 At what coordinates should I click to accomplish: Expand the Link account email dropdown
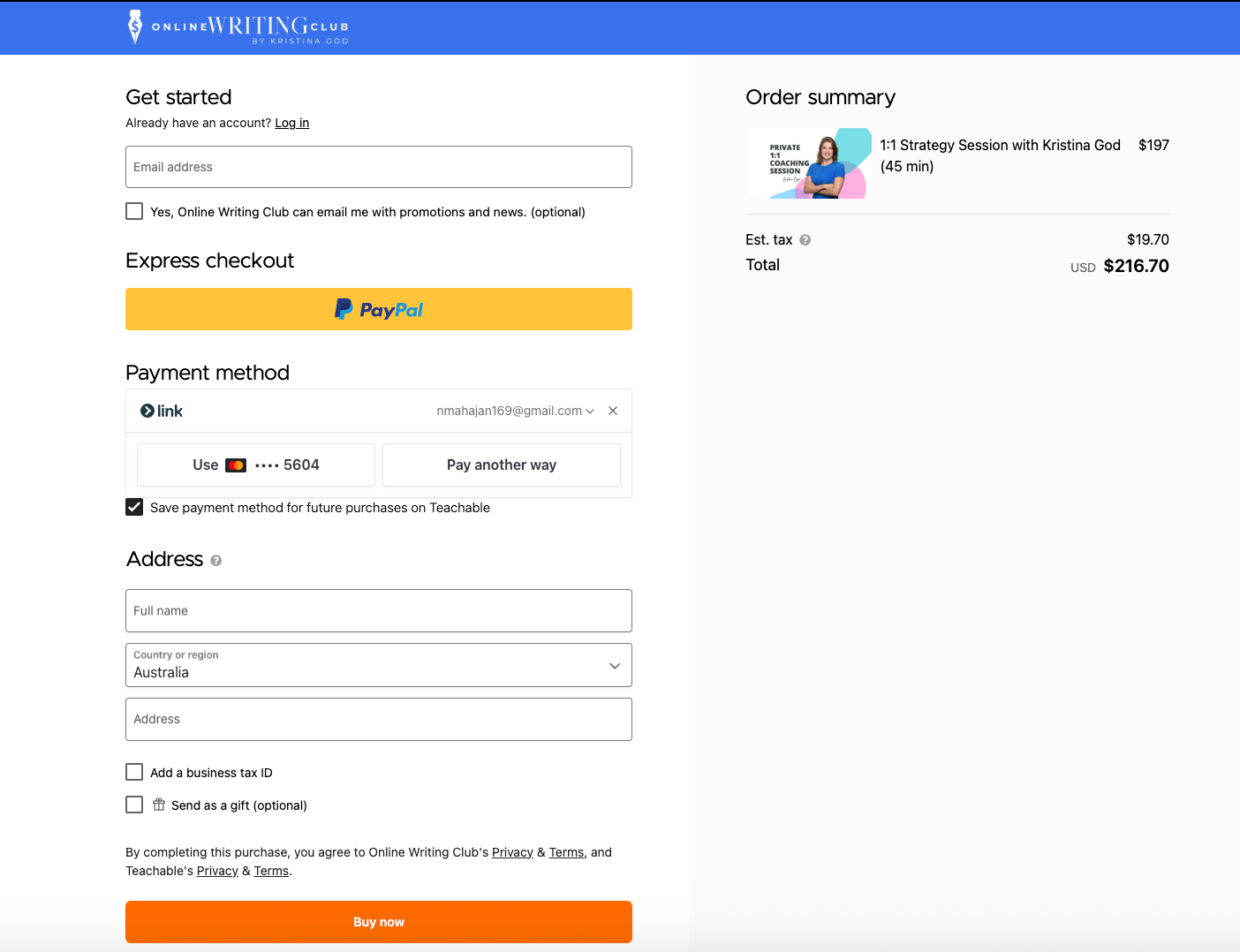coord(589,411)
